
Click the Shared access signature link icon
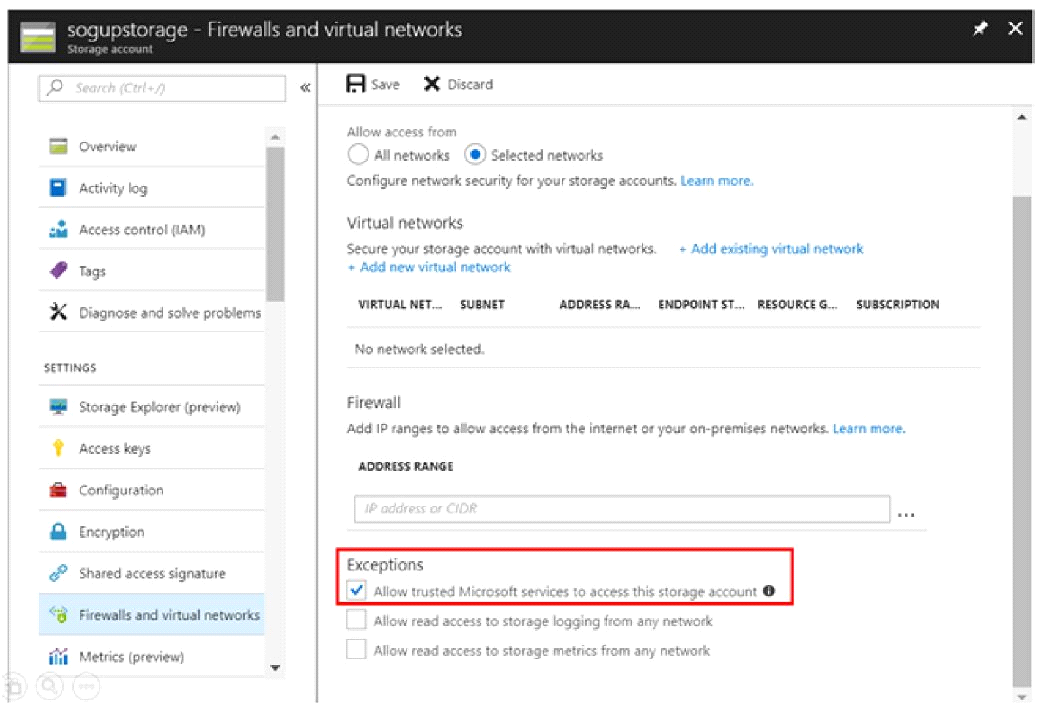(x=59, y=573)
